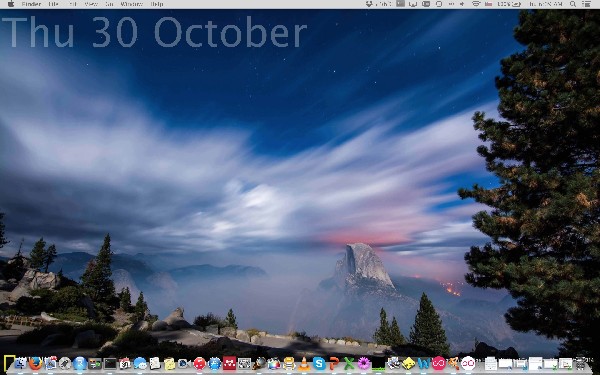Screen dimensions: 600x375
Task: Open the blue W word processor app
Action: (x=424, y=364)
